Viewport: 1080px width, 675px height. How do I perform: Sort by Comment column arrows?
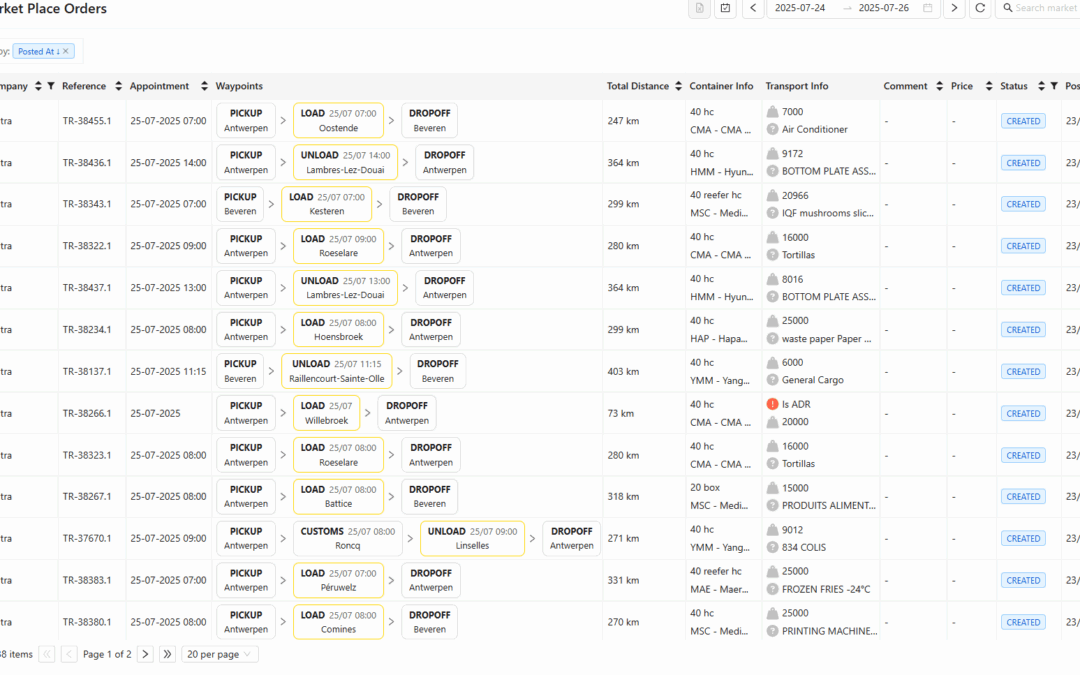coord(939,86)
